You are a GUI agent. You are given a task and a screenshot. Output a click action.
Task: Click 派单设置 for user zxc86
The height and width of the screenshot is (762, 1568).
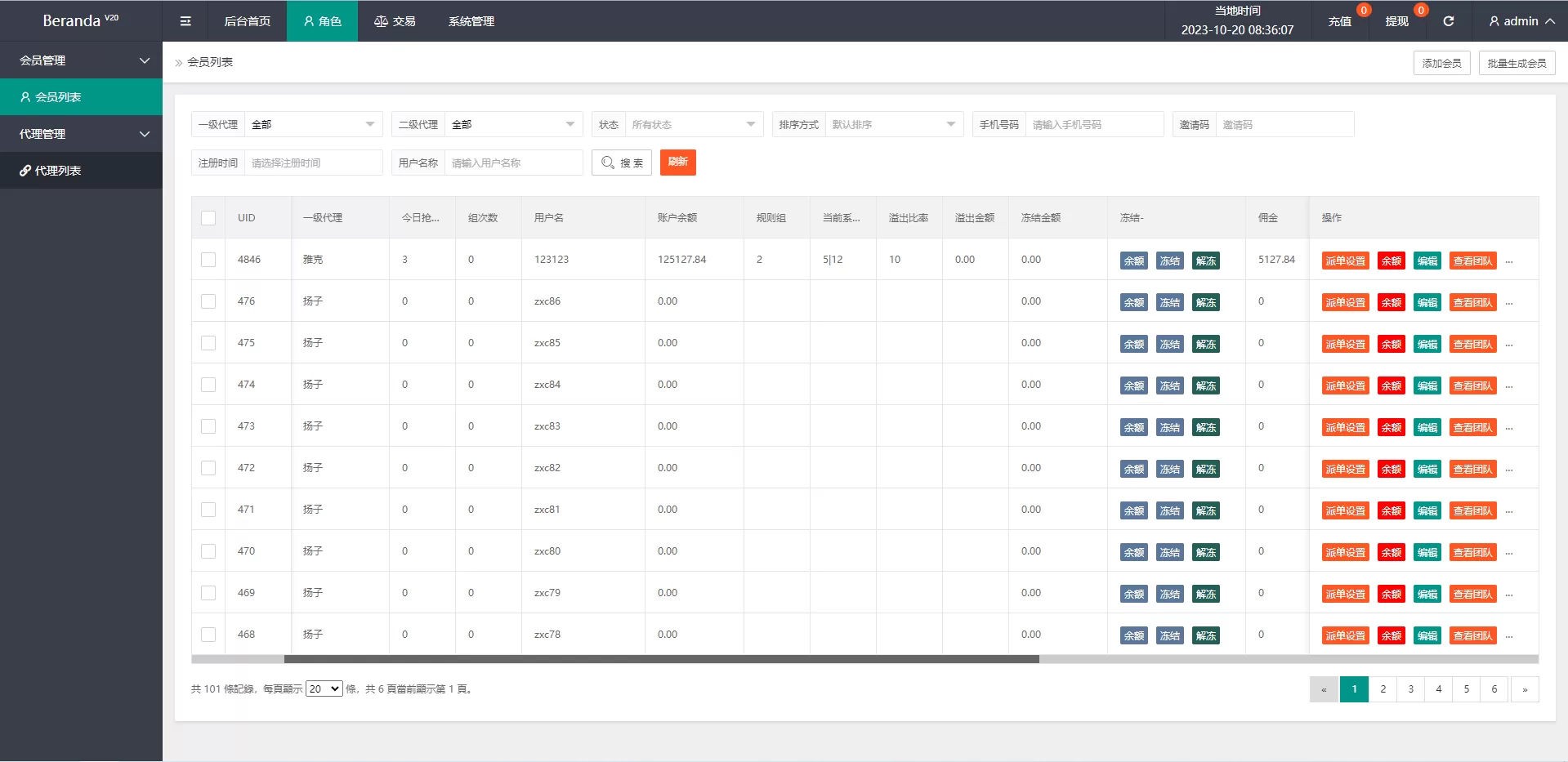coord(1345,303)
